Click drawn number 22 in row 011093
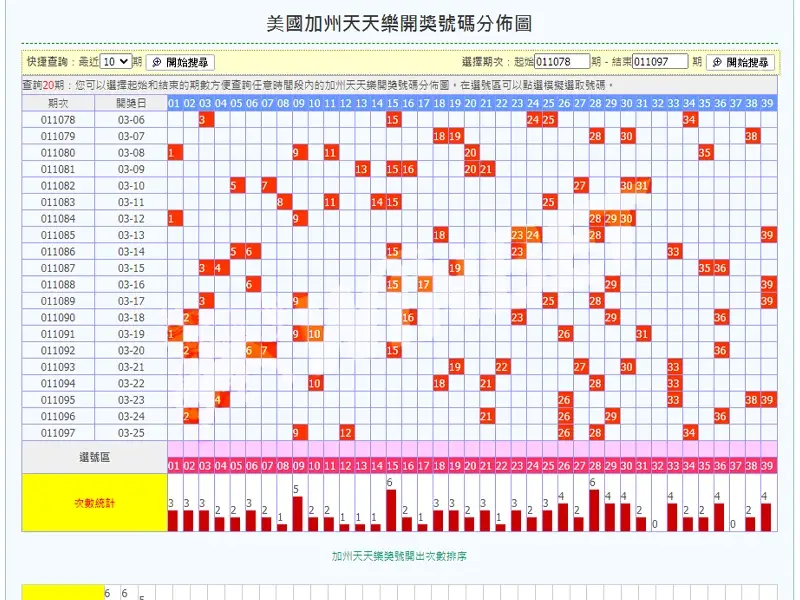Image resolution: width=800 pixels, height=600 pixels. 503,367
